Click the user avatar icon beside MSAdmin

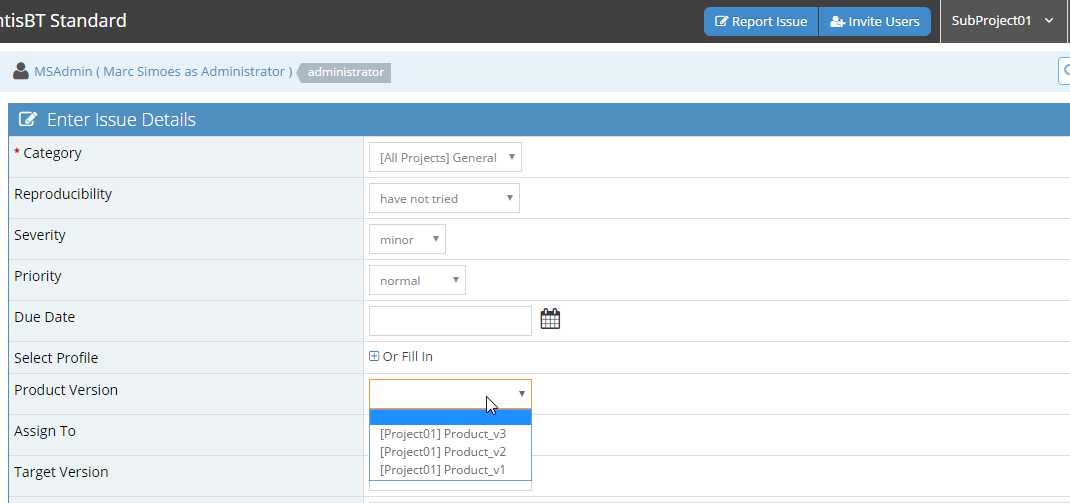[x=21, y=72]
